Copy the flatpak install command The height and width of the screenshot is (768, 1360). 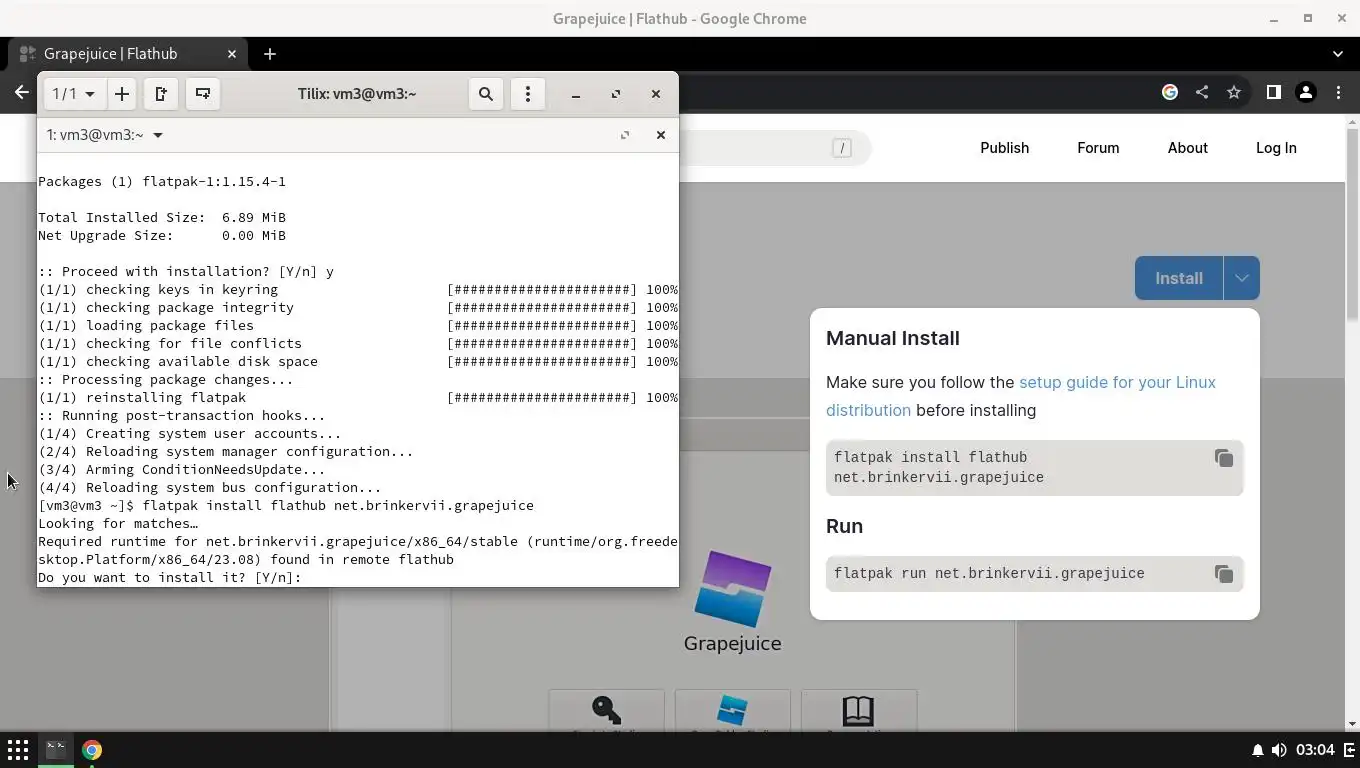[1224, 458]
